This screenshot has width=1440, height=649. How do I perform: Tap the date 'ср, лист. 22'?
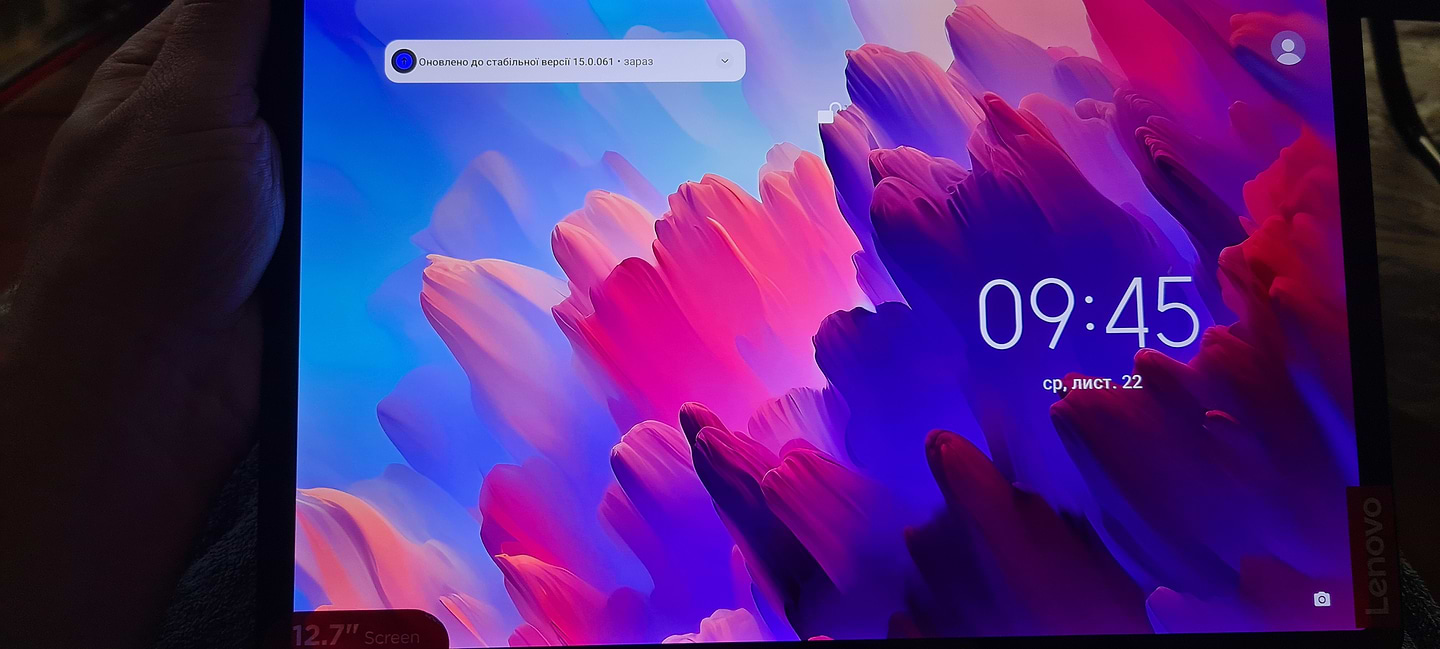tap(1092, 382)
